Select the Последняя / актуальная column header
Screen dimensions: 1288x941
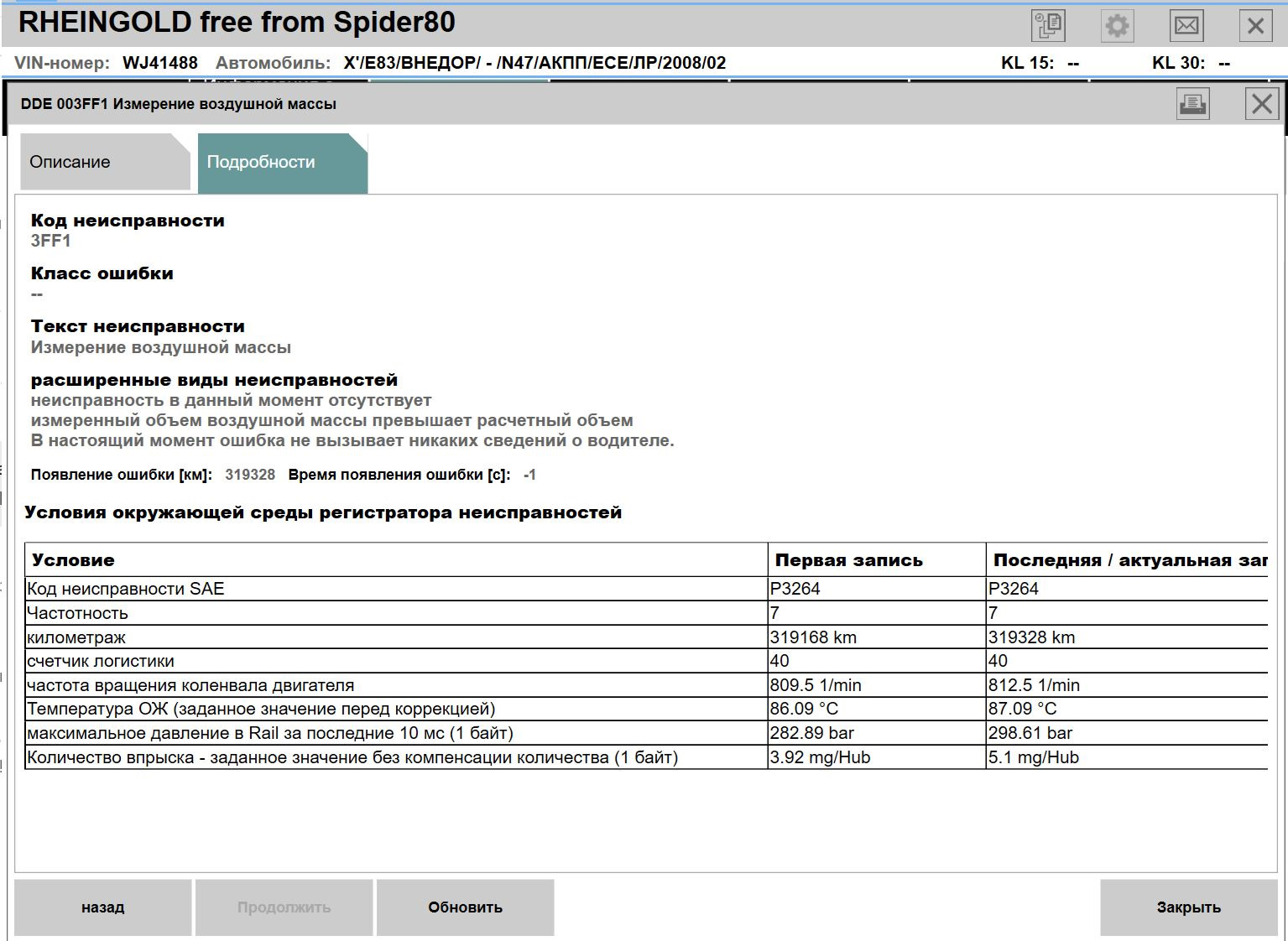click(1127, 560)
